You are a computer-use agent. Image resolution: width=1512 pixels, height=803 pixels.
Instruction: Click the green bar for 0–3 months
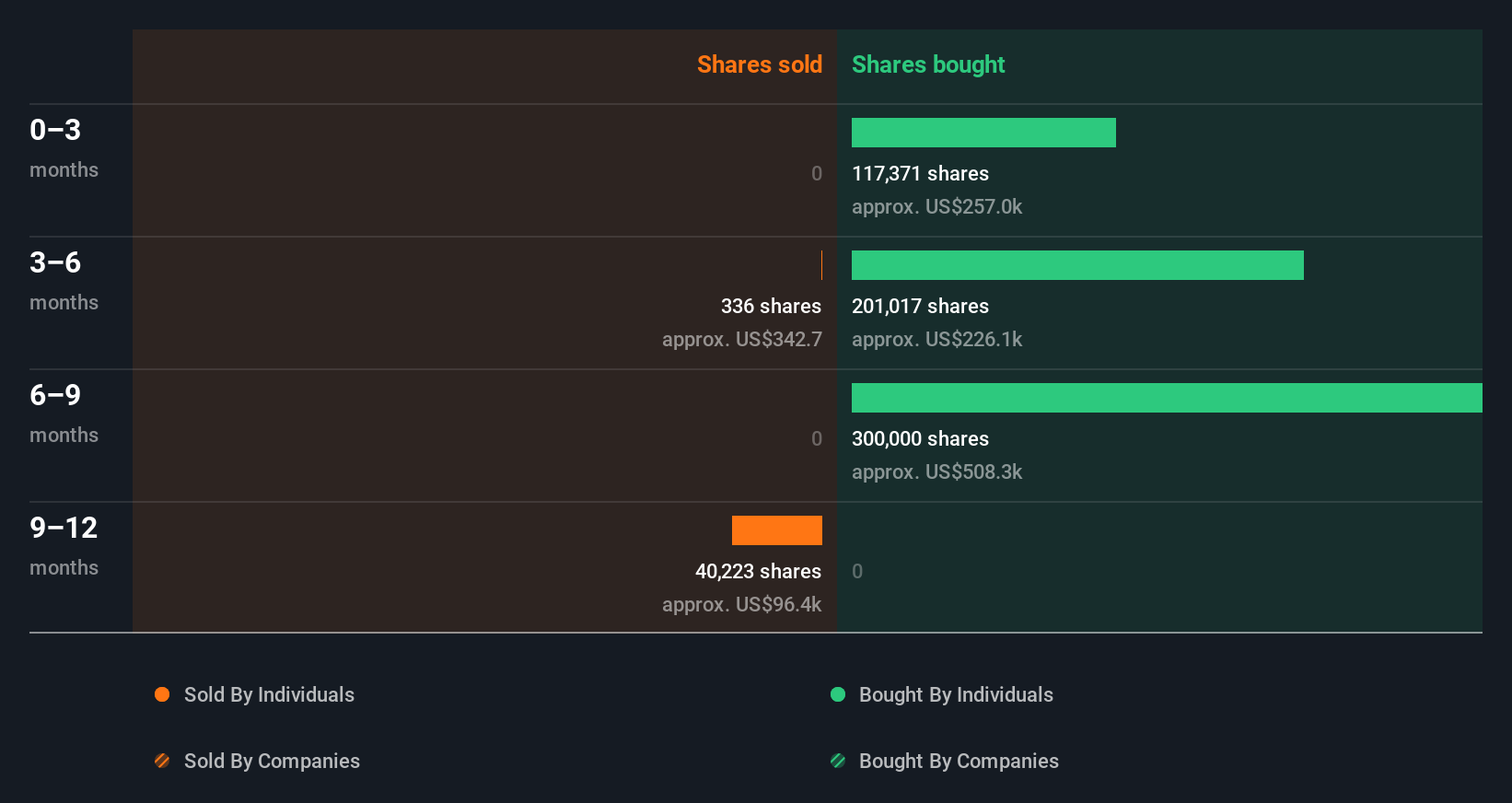tap(983, 133)
